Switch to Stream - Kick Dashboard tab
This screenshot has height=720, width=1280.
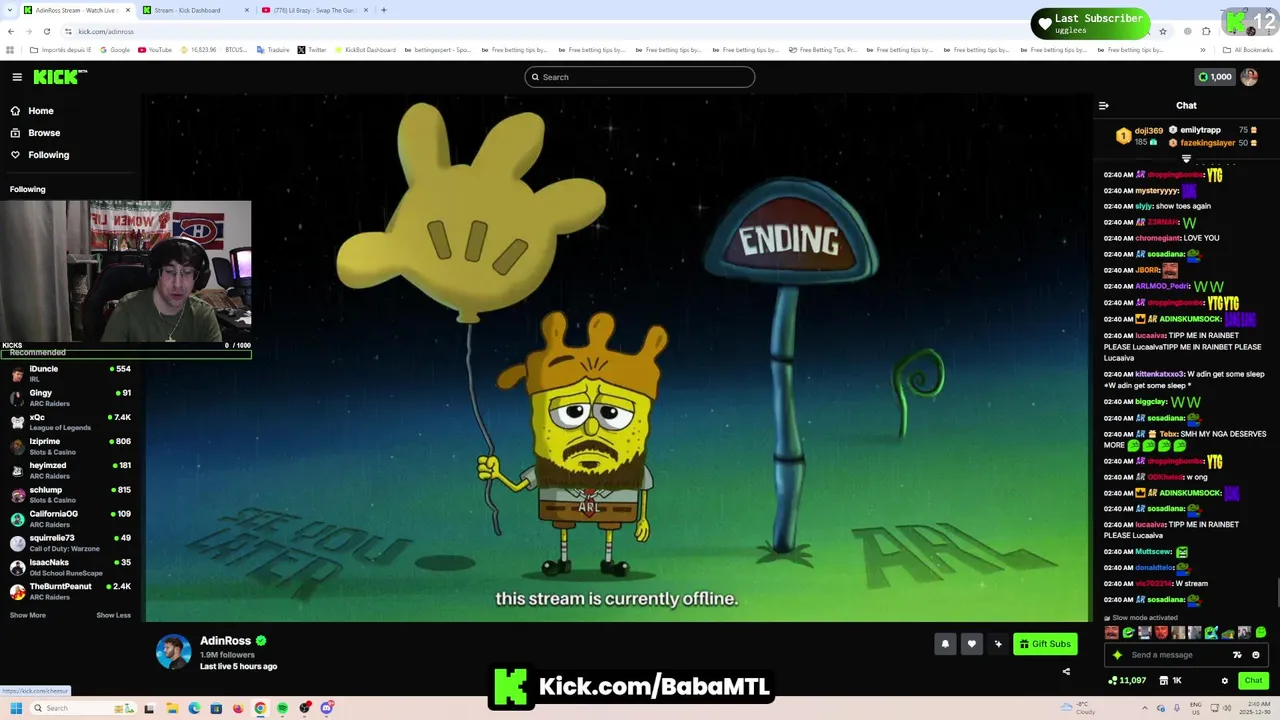coord(195,10)
